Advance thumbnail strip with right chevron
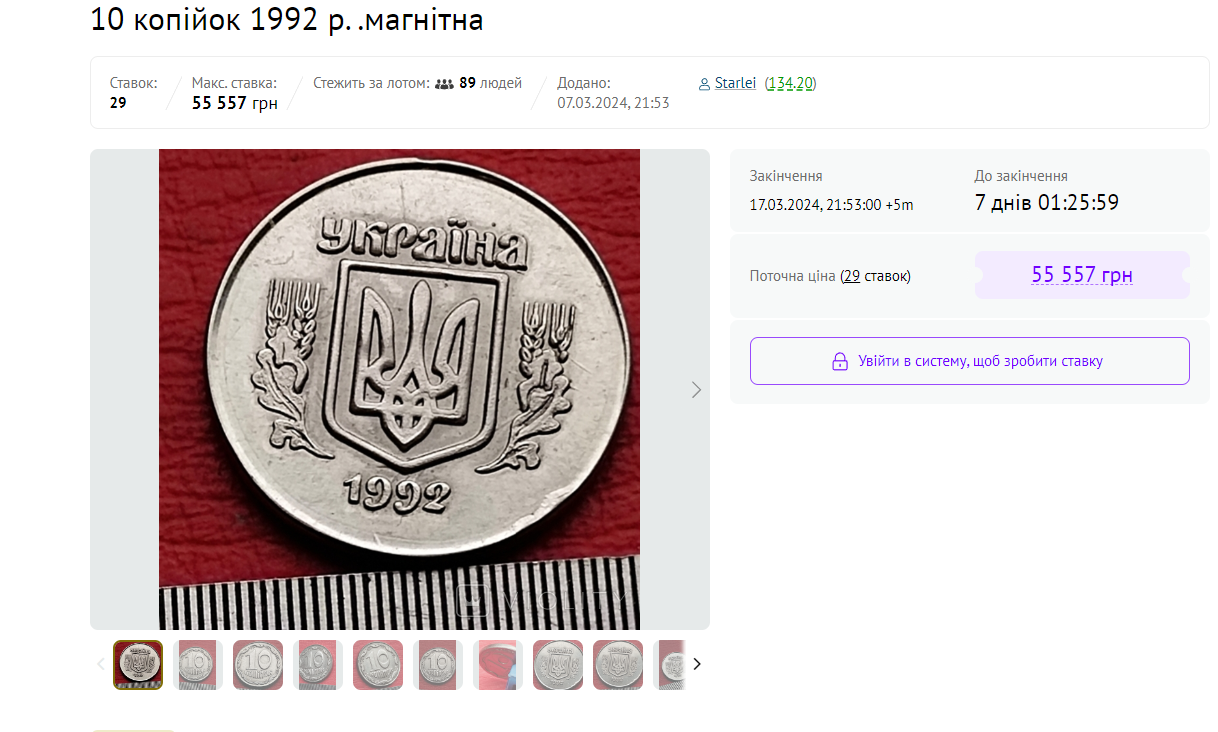This screenshot has height=732, width=1218. pos(697,664)
